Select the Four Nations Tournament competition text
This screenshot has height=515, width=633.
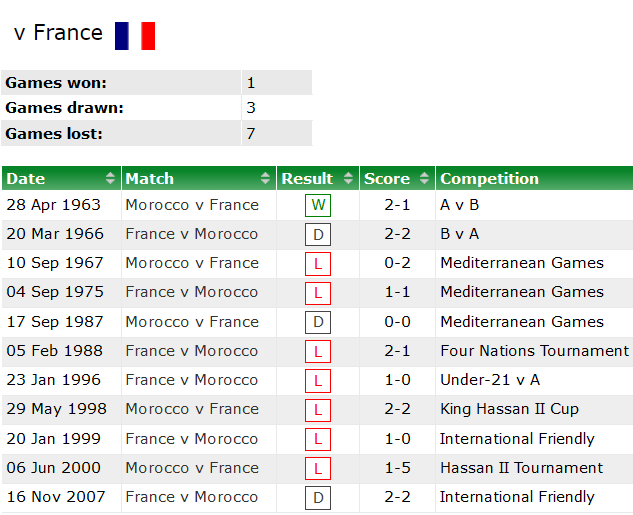[534, 351]
